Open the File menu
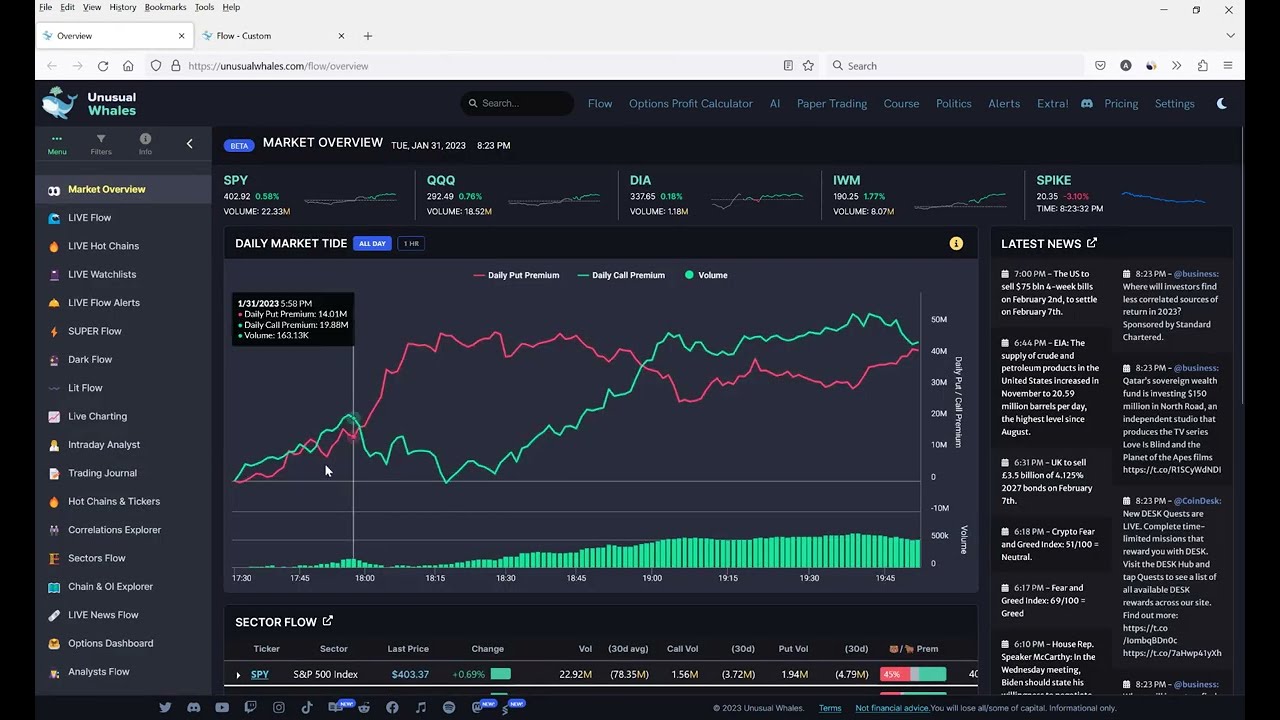This screenshot has width=1280, height=720. click(45, 7)
